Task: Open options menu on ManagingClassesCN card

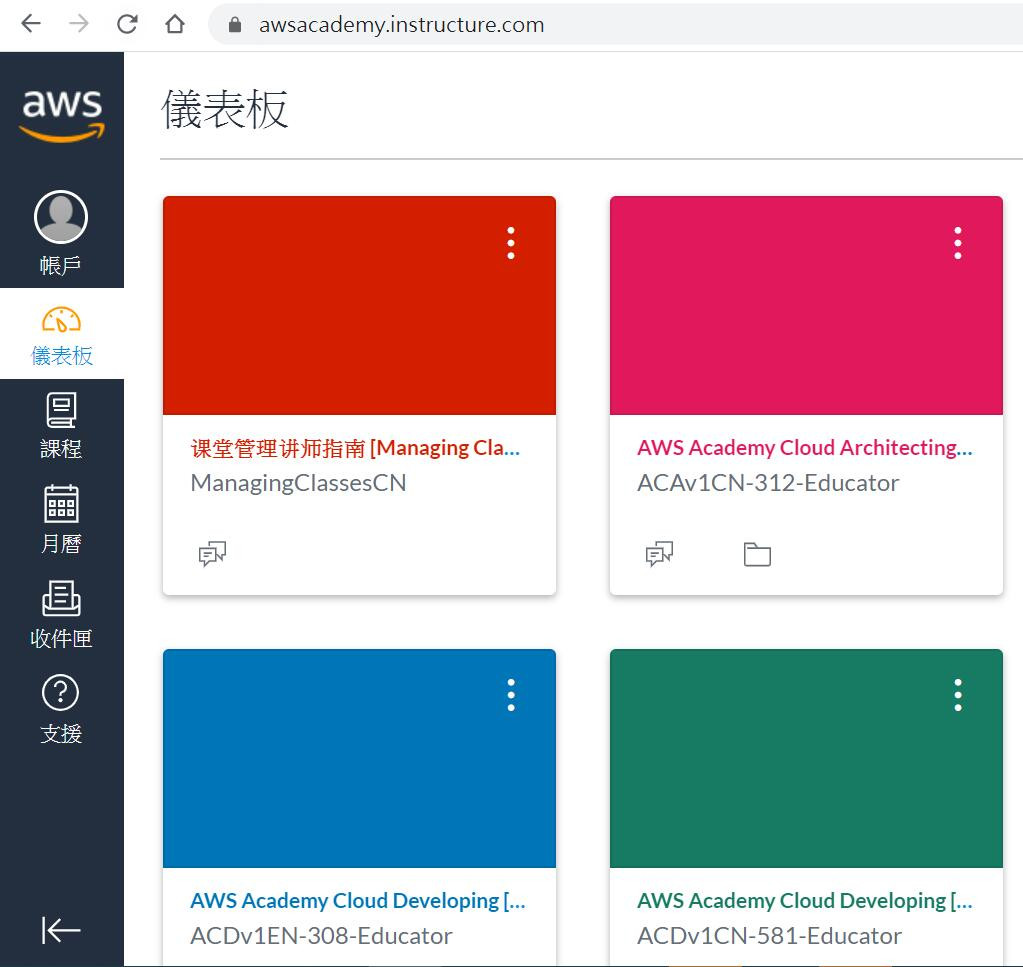Action: pyautogui.click(x=511, y=243)
